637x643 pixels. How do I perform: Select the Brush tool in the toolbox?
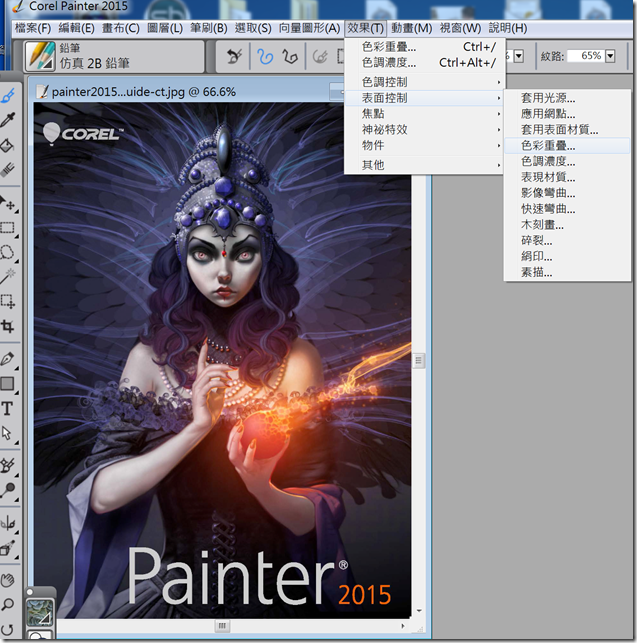[8, 96]
